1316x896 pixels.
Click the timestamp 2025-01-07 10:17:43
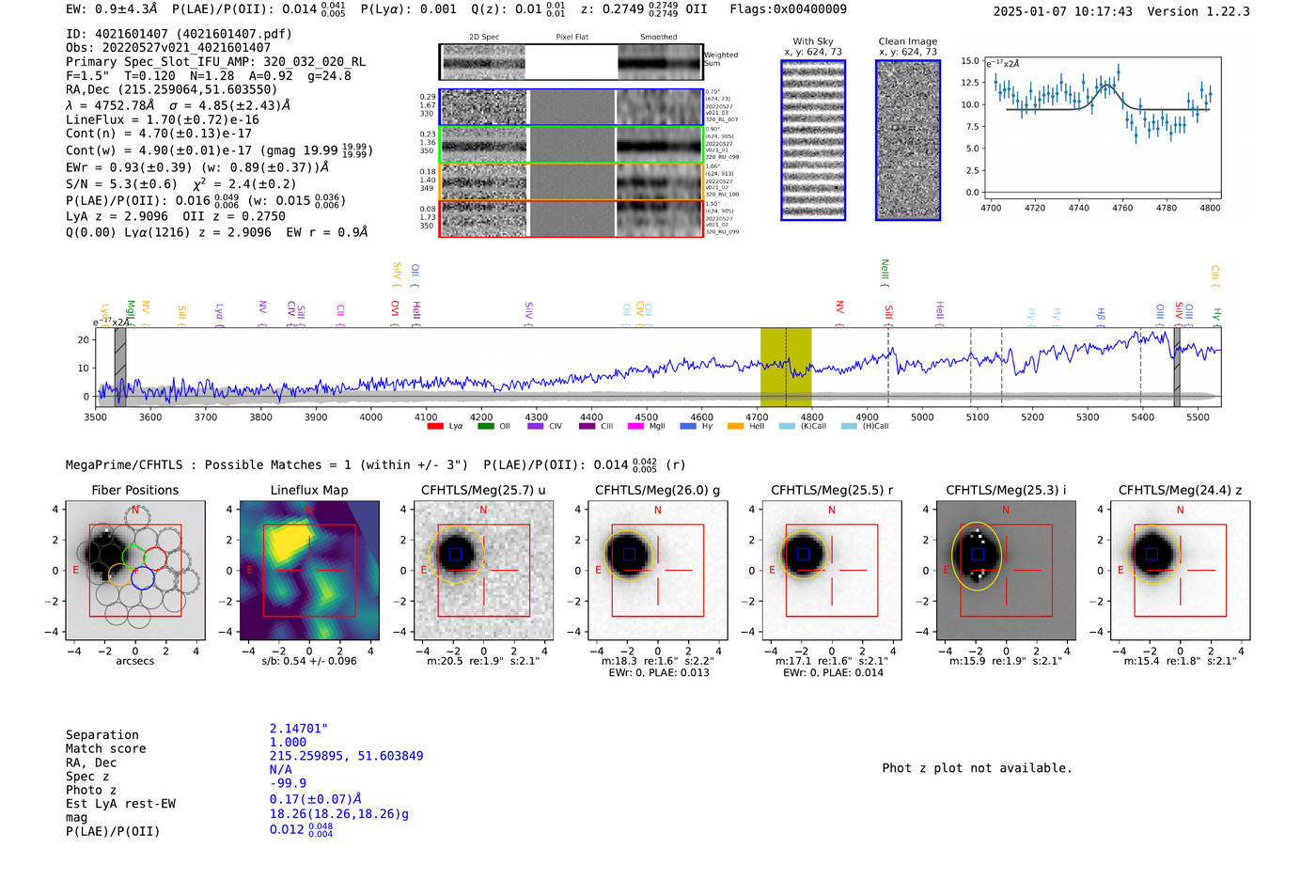tap(1063, 11)
